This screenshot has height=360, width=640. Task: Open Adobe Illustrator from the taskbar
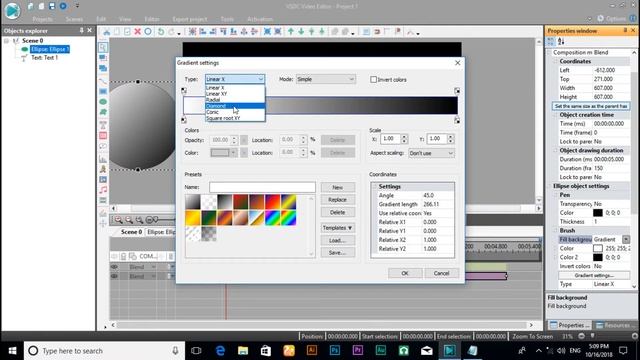point(312,351)
